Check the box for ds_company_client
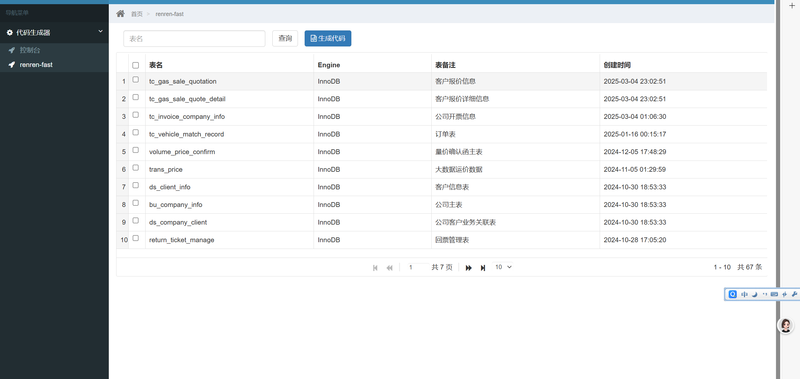This screenshot has width=800, height=379. [136, 220]
